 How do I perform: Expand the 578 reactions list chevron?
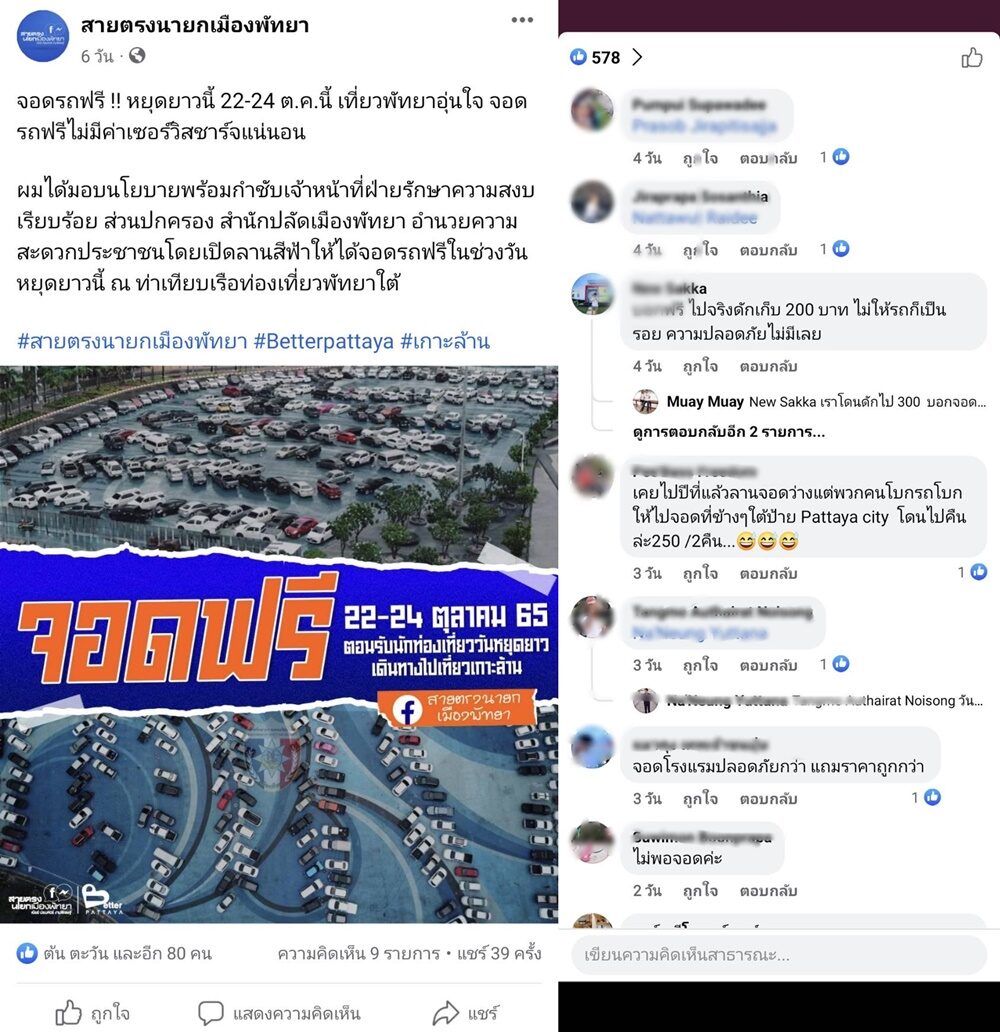(x=637, y=57)
